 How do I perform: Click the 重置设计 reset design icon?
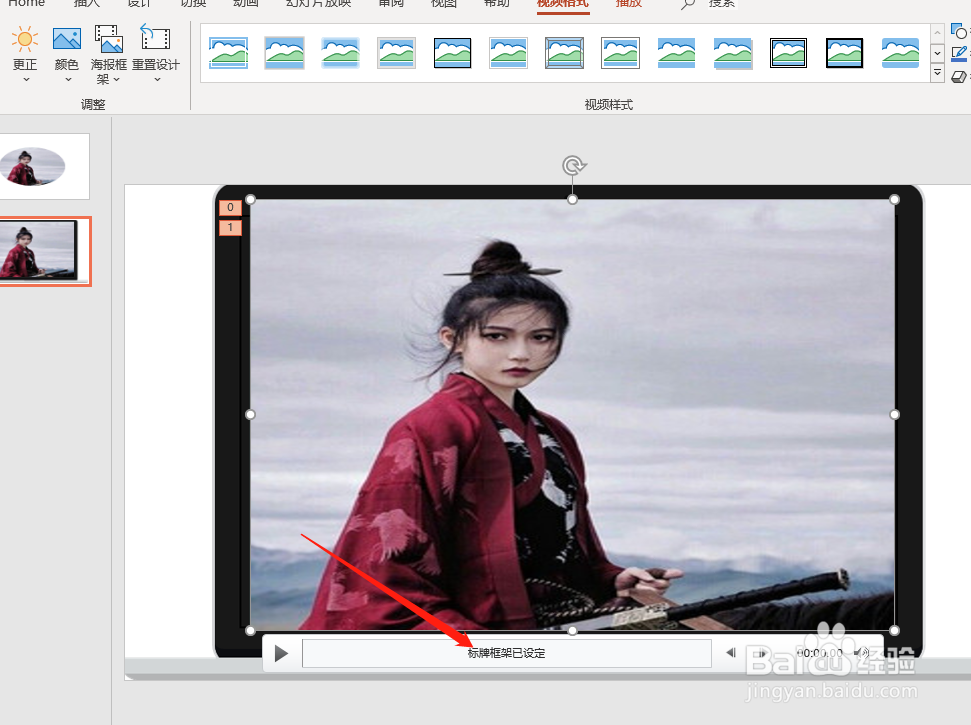[155, 38]
